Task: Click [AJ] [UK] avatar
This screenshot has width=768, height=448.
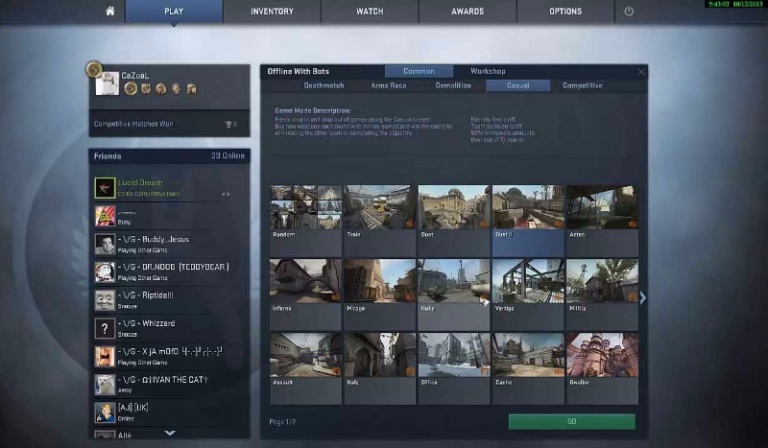Action: [x=105, y=413]
